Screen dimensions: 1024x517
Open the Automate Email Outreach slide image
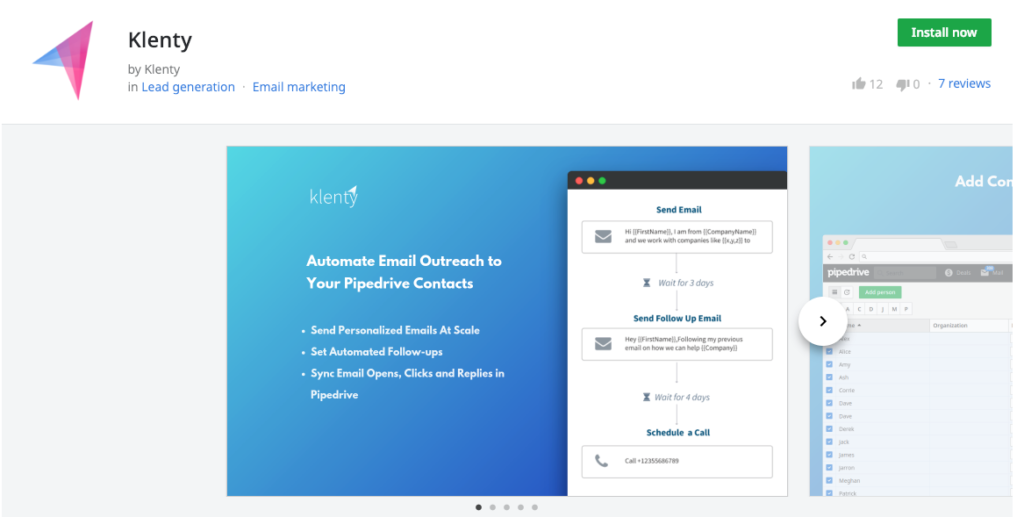tap(507, 321)
